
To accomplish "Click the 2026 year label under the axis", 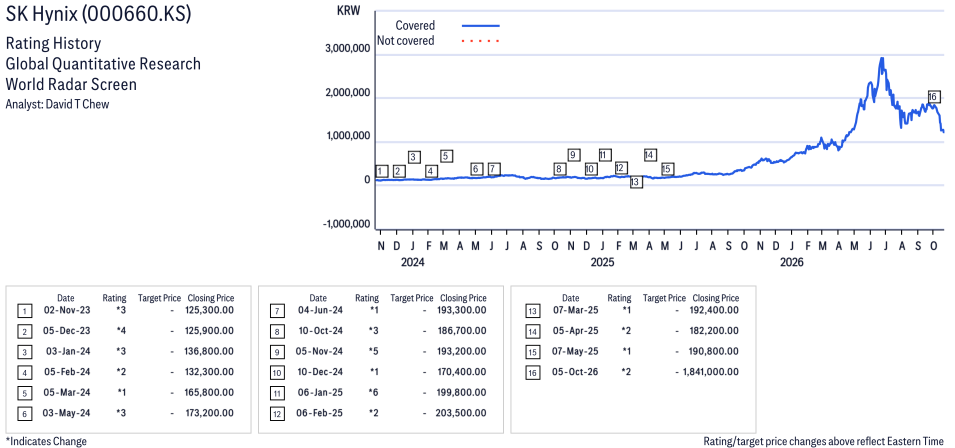I will (x=792, y=263).
